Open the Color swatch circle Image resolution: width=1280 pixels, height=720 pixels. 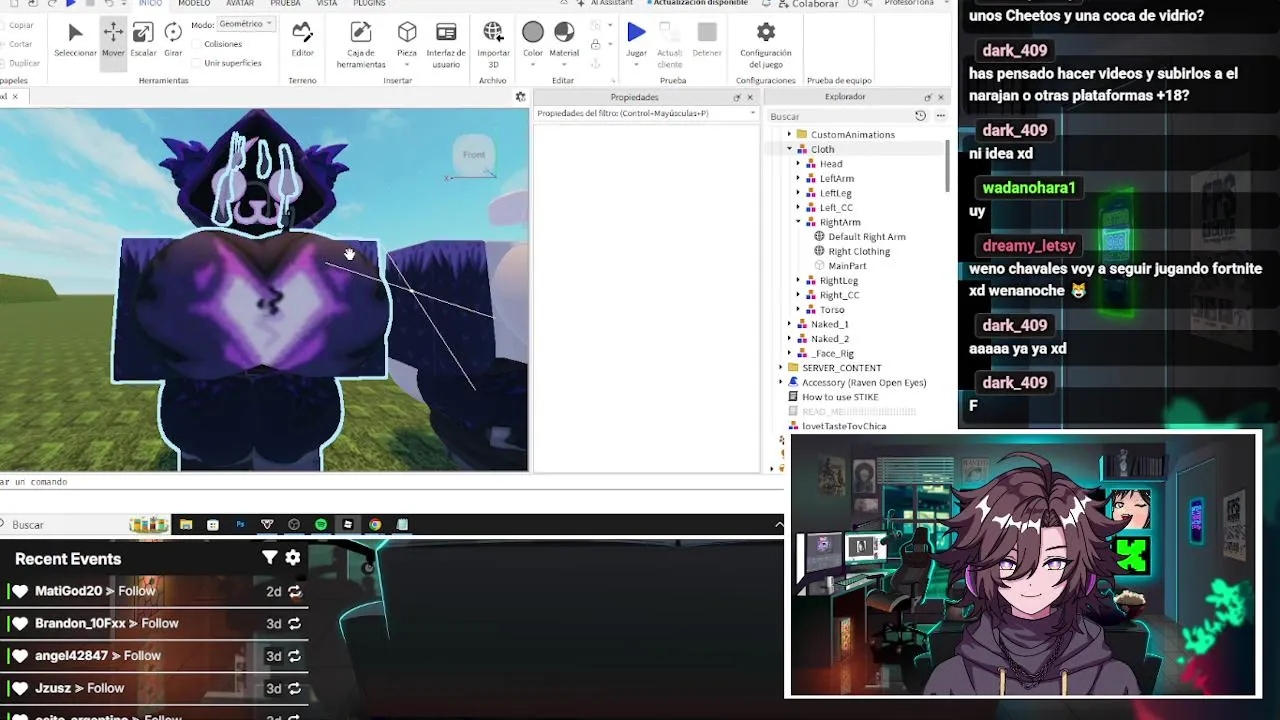[533, 33]
